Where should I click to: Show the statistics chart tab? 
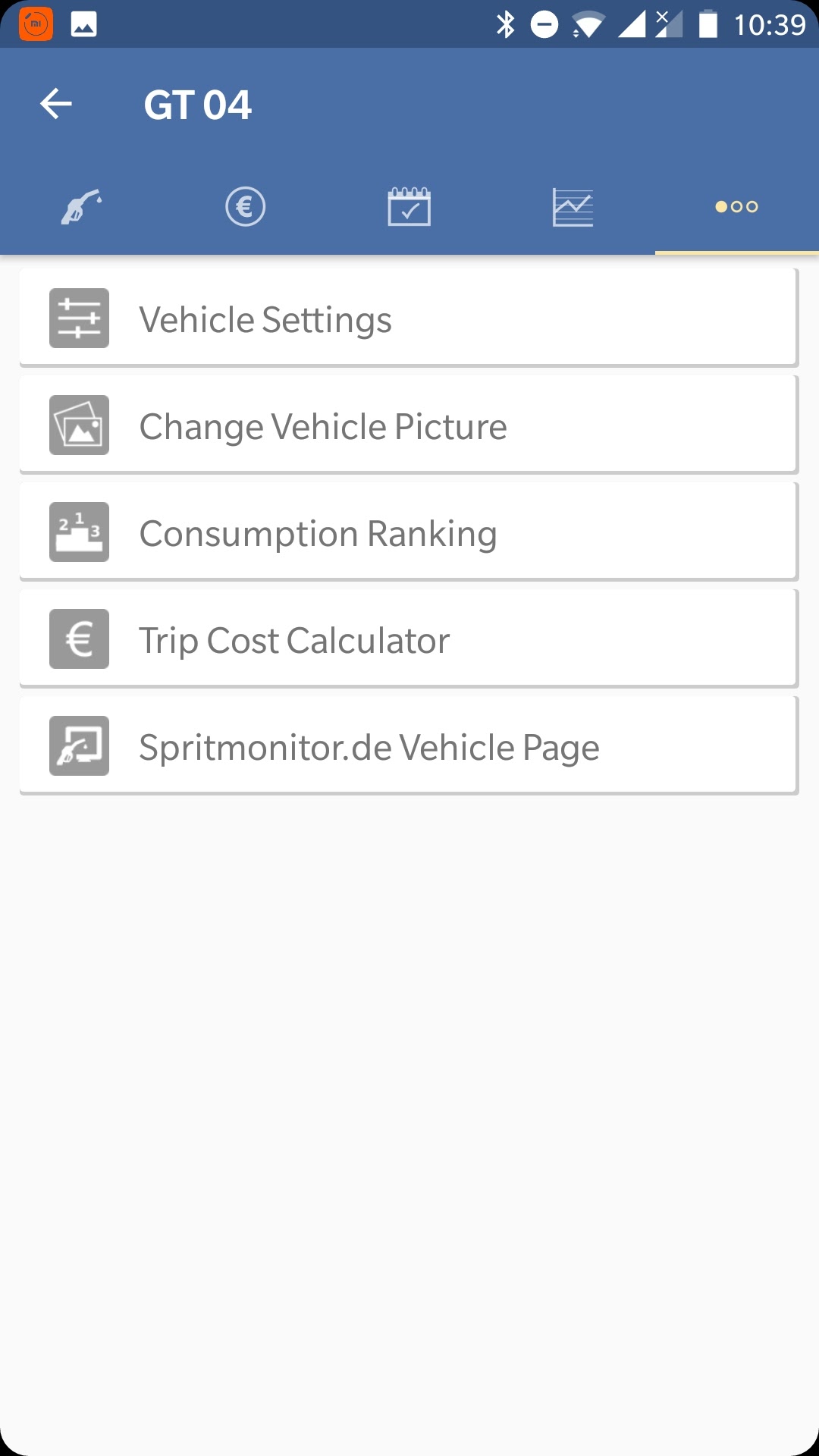(x=573, y=206)
